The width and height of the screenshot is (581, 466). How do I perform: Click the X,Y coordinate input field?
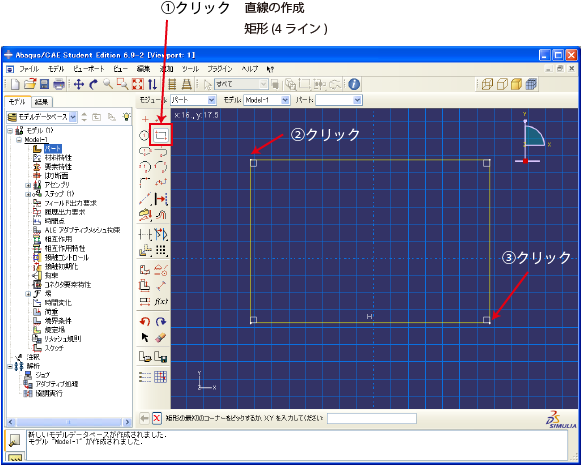point(372,419)
